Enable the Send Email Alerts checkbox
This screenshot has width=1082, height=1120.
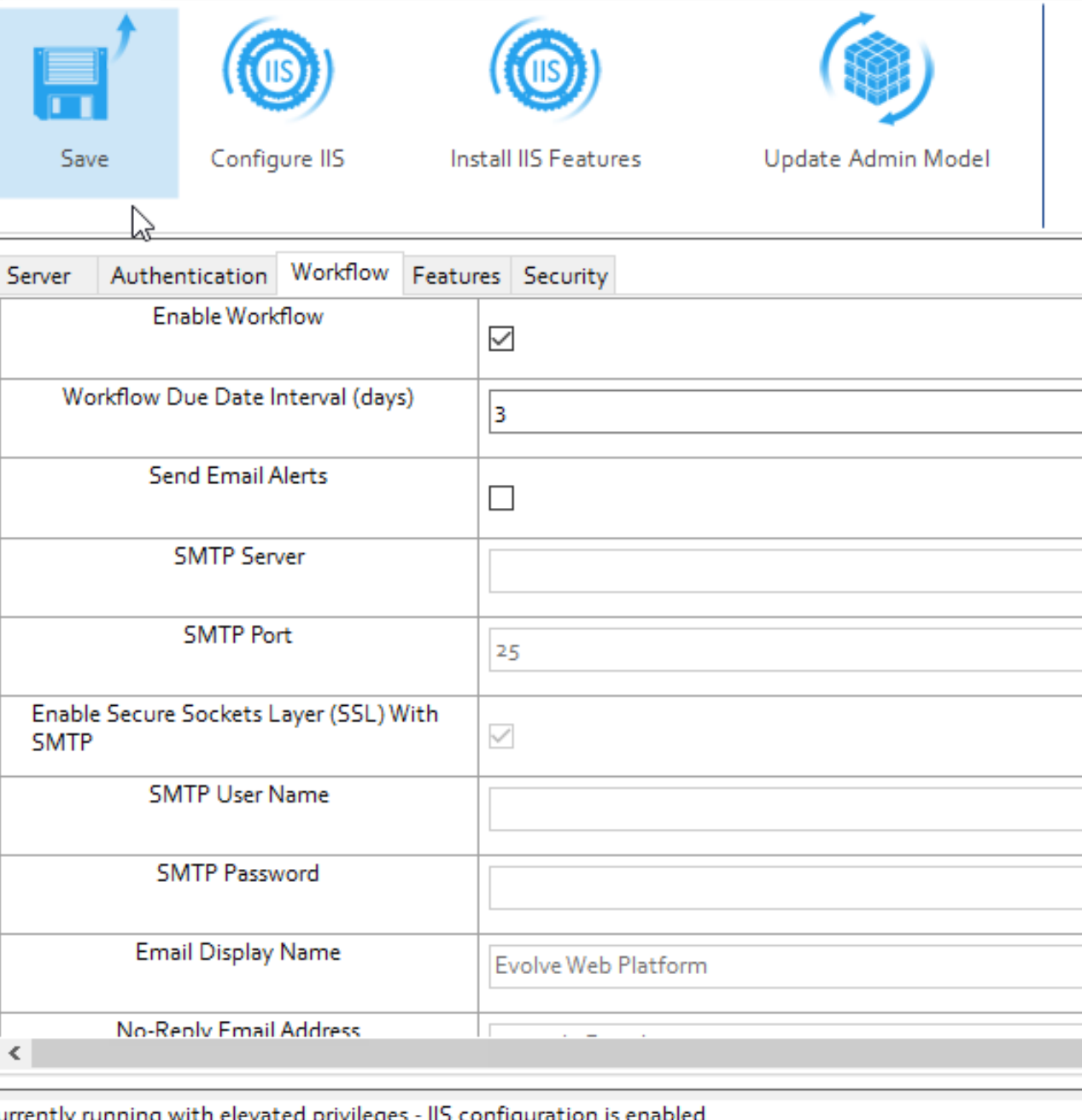(x=501, y=498)
